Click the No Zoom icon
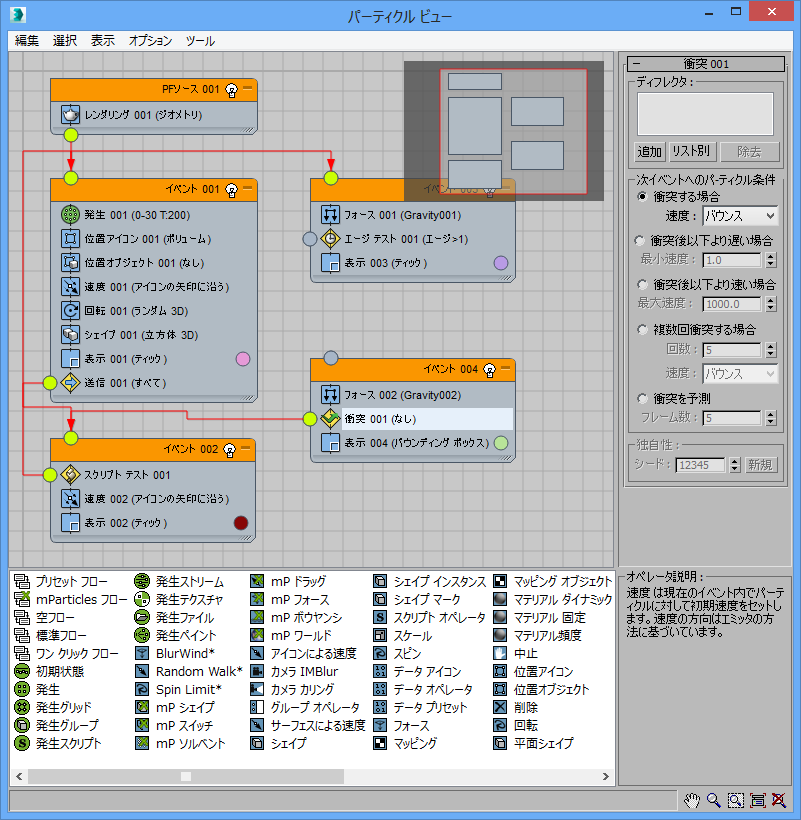The image size is (801, 820). click(779, 800)
